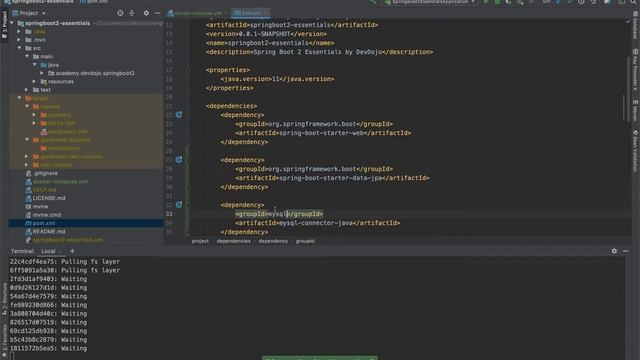640x360 pixels.
Task: Open Project panel settings gear
Action: click(x=146, y=13)
